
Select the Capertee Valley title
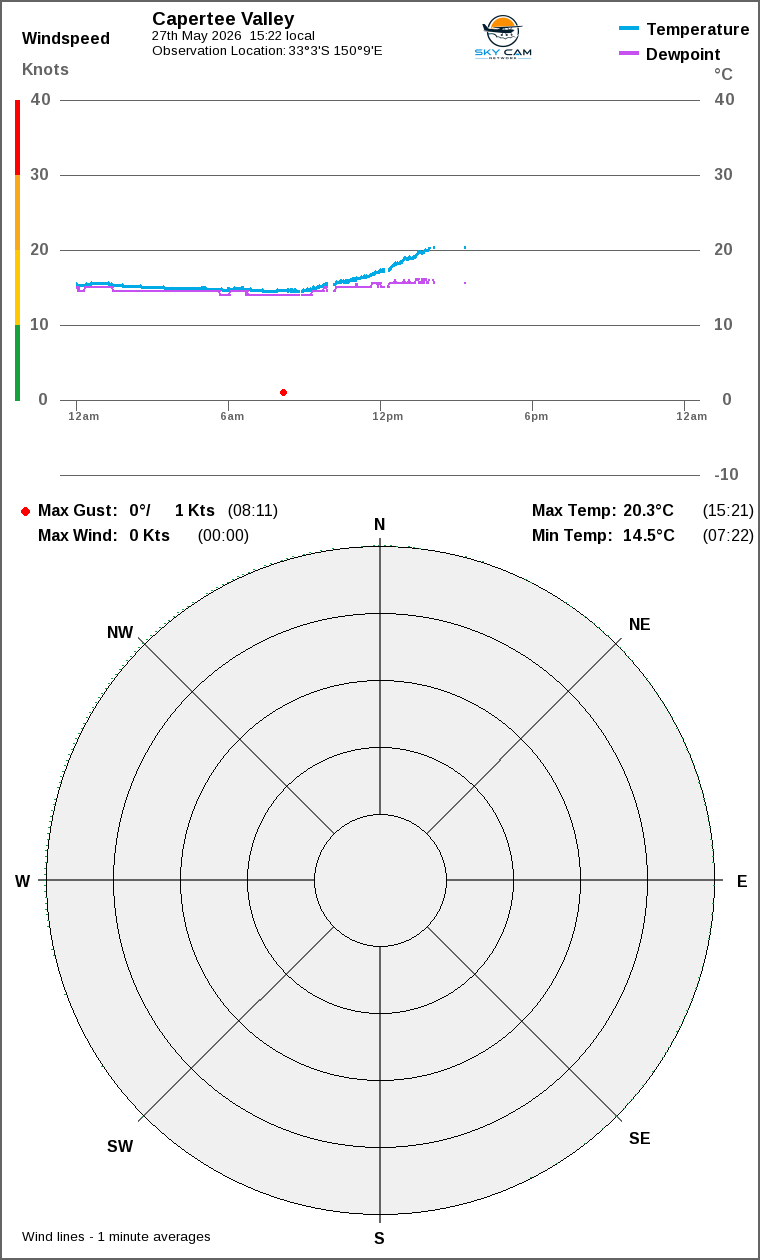click(223, 19)
